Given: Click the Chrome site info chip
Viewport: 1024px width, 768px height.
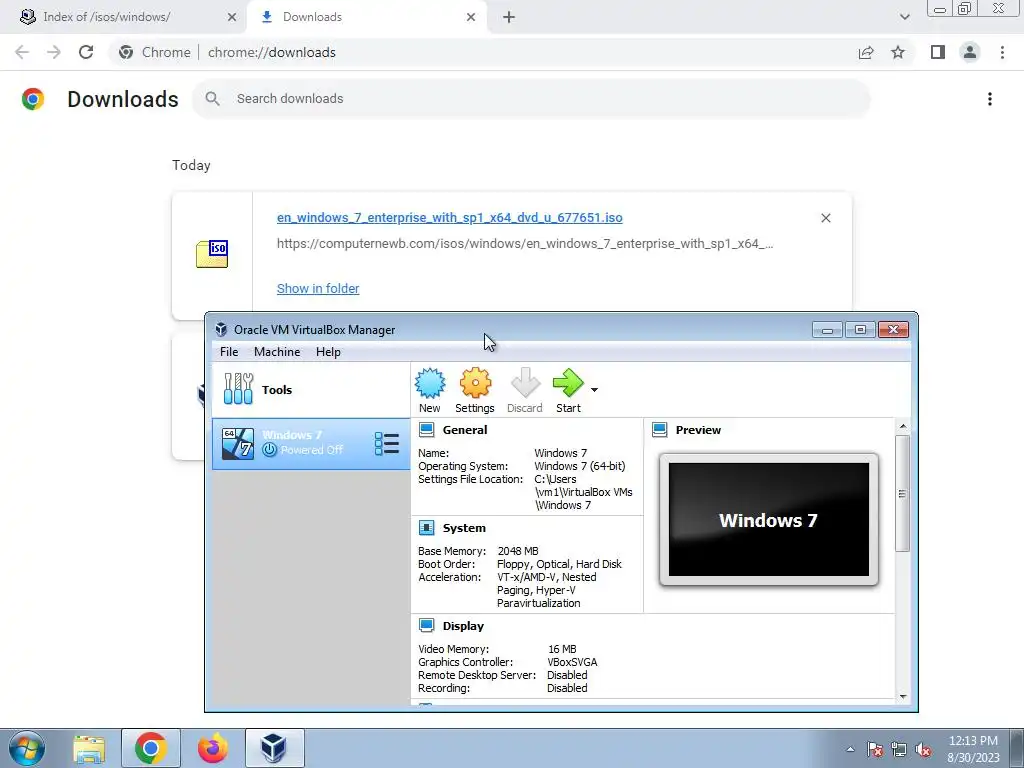Looking at the screenshot, I should [x=155, y=52].
